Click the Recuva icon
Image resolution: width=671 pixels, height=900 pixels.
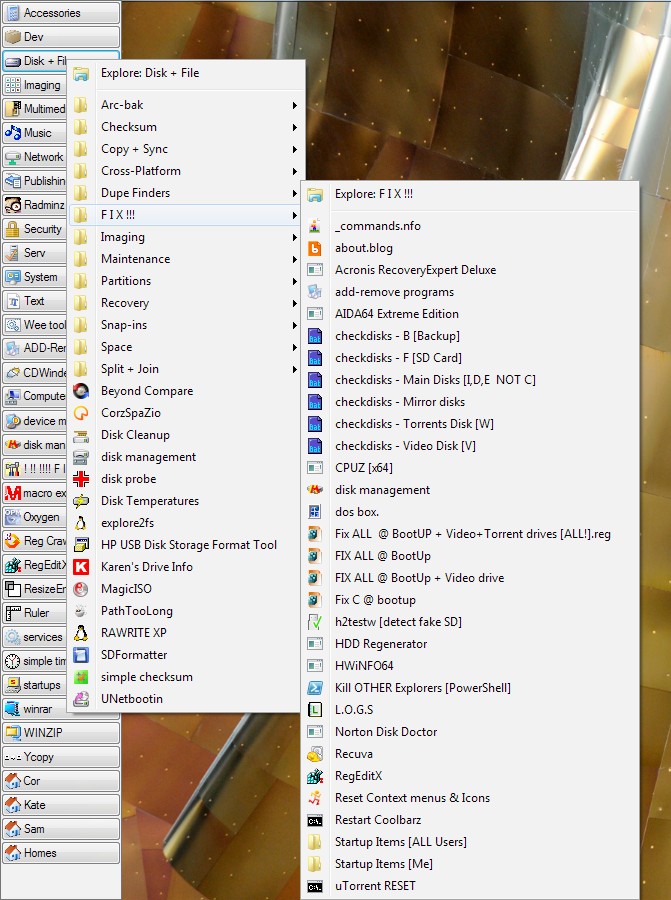[x=315, y=754]
